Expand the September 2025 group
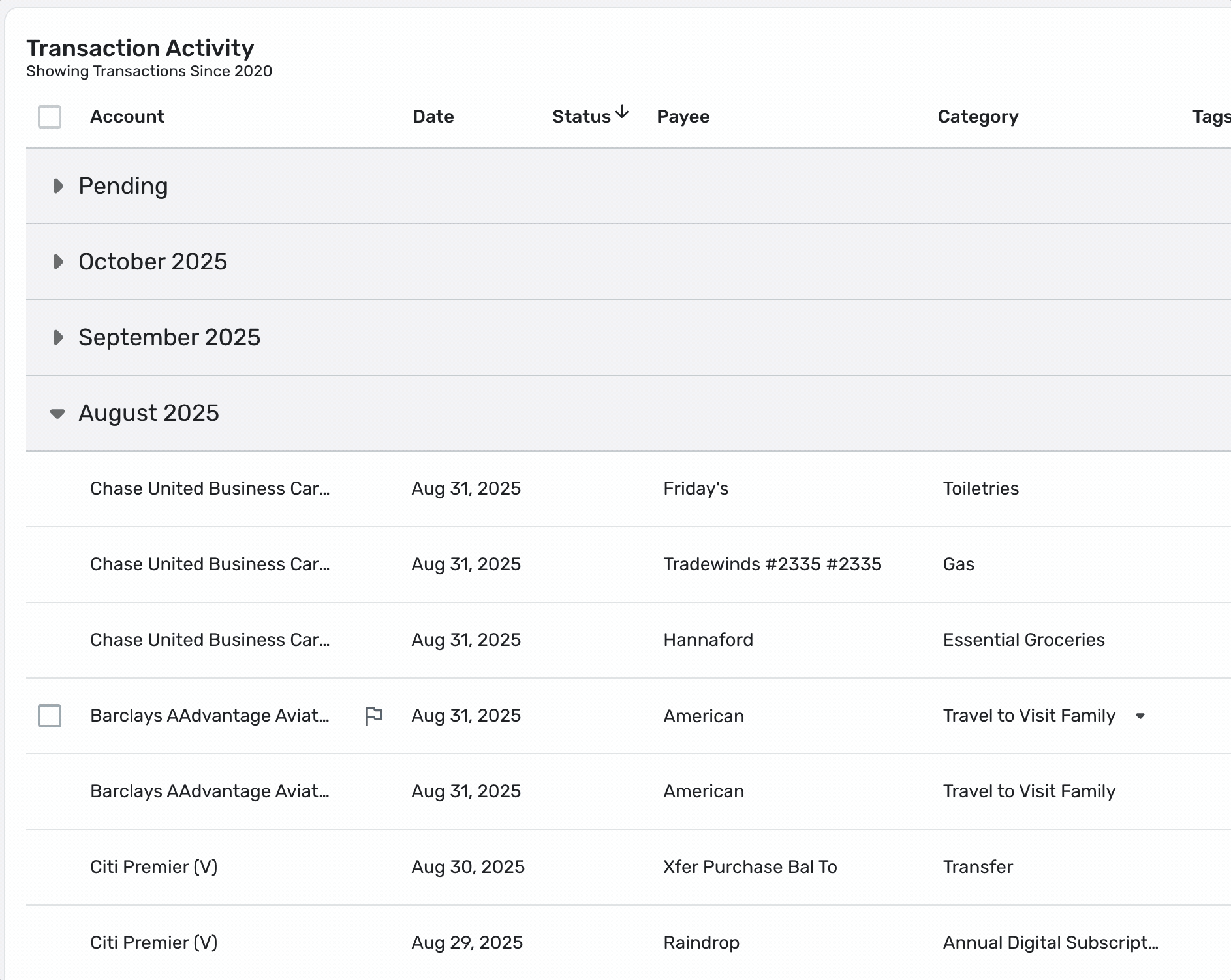 [x=58, y=337]
